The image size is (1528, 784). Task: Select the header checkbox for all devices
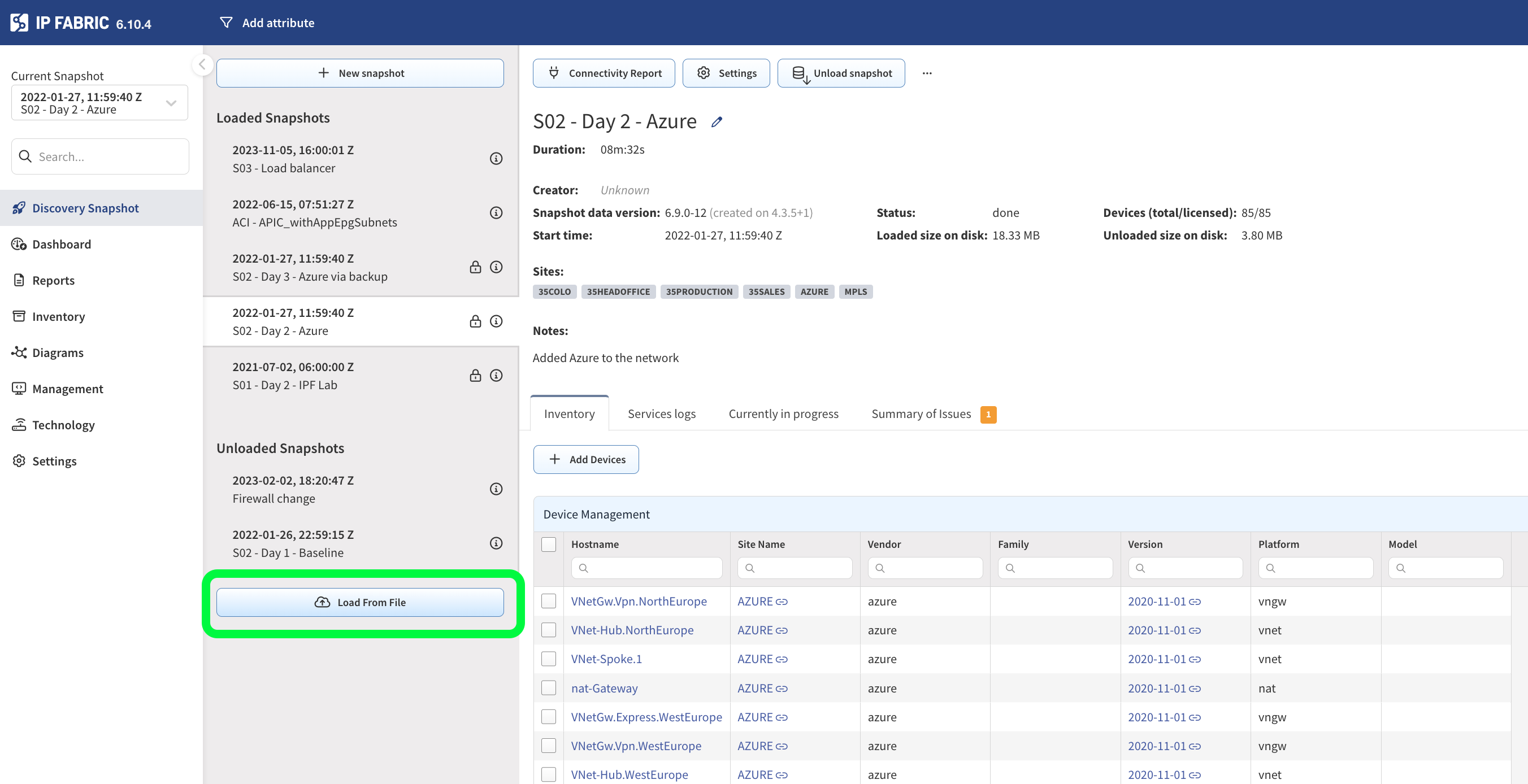tap(549, 545)
